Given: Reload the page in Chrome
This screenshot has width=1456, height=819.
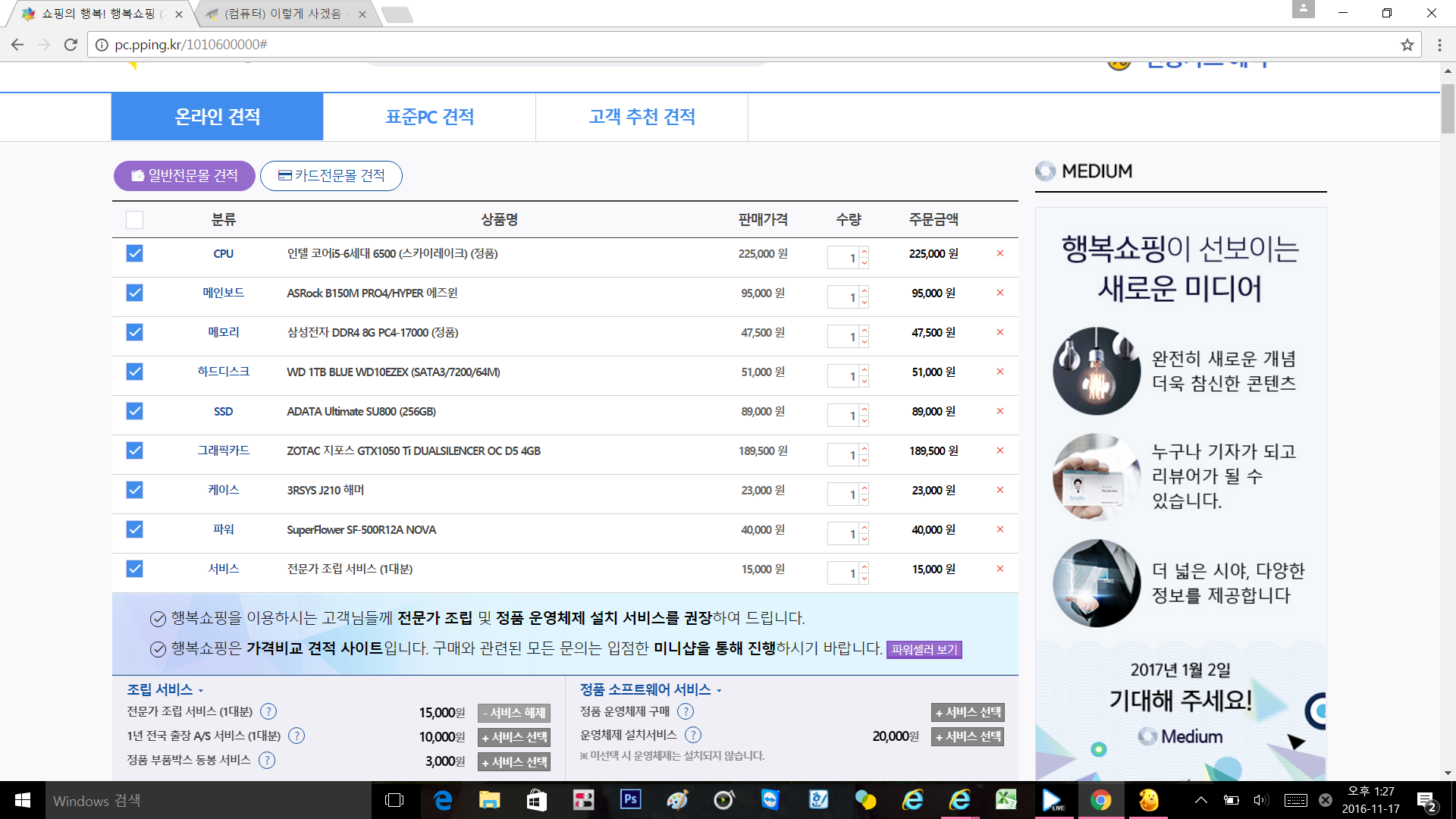Looking at the screenshot, I should [x=71, y=45].
